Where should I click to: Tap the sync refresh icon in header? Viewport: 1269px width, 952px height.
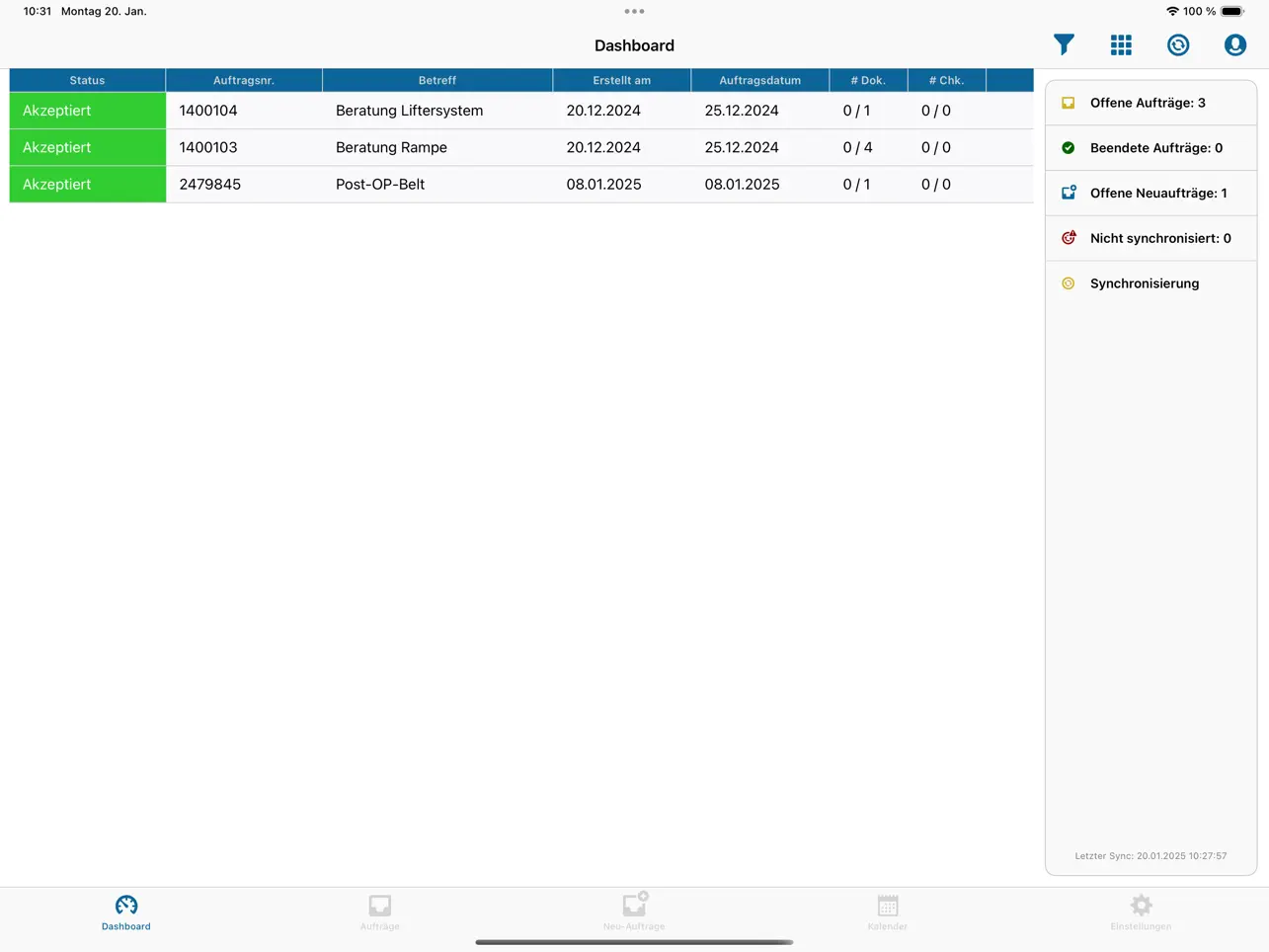point(1178,44)
